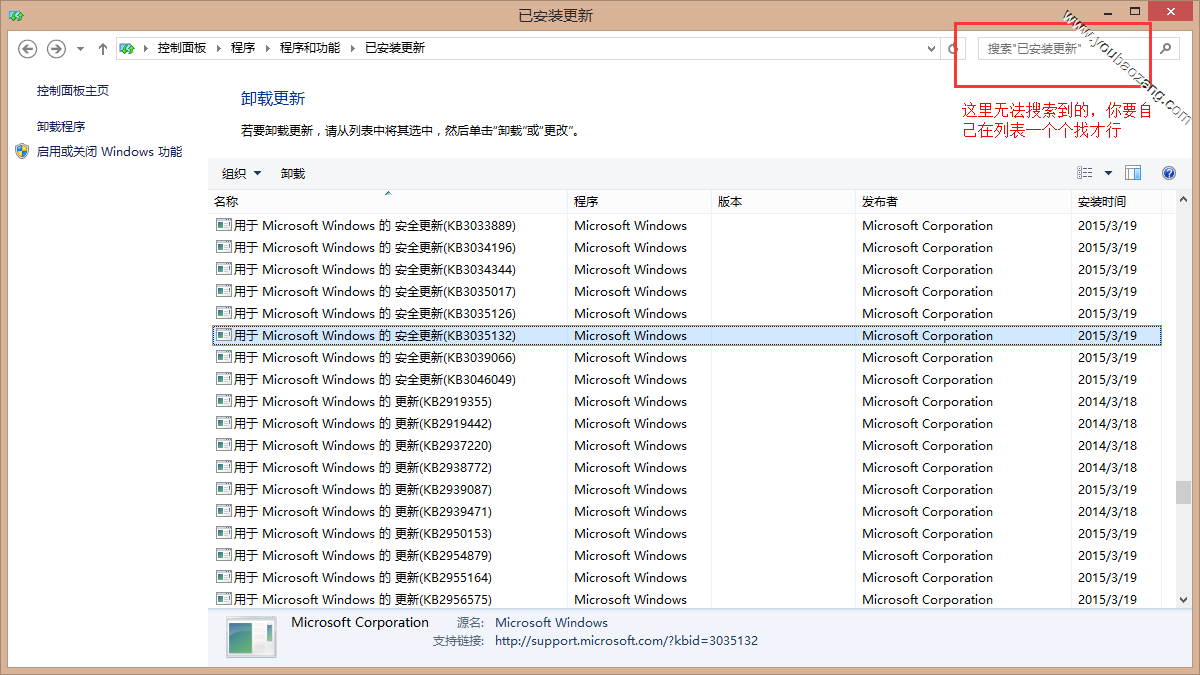Click the location icon in the address bar
Image resolution: width=1200 pixels, height=675 pixels.
(128, 48)
